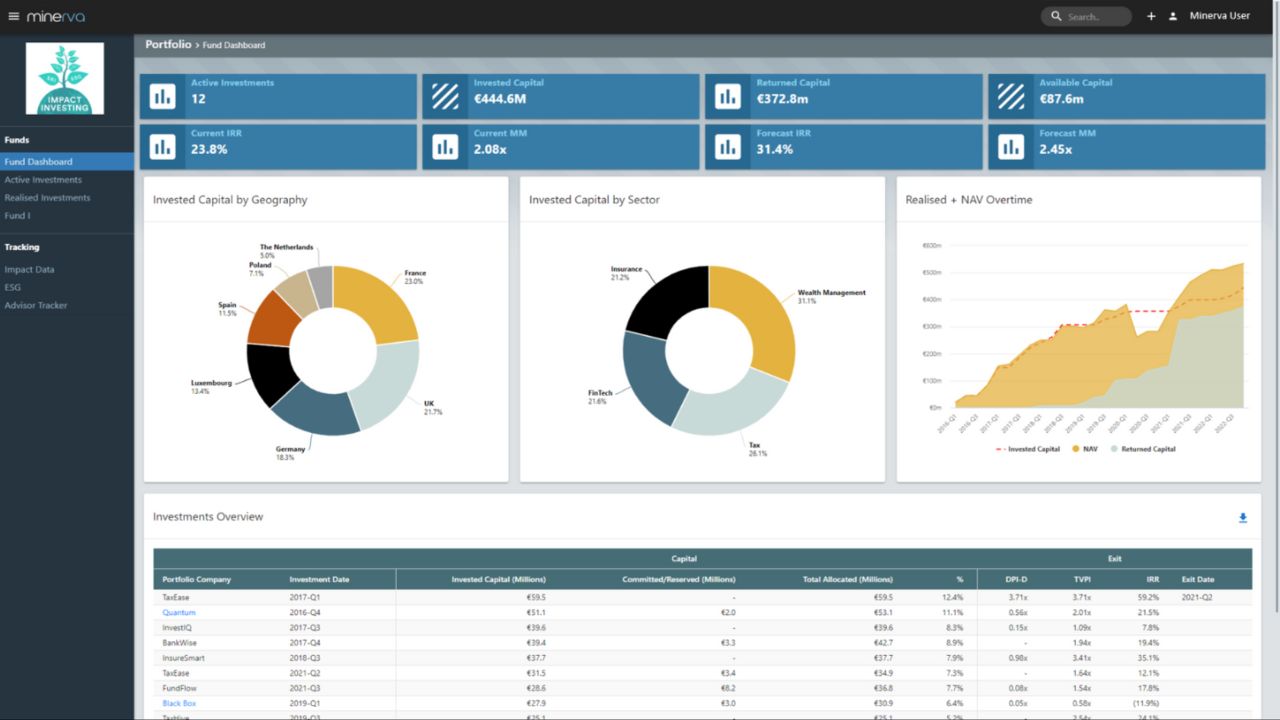This screenshot has width=1280, height=720.
Task: Open the Quantum portfolio company link
Action: tap(178, 611)
